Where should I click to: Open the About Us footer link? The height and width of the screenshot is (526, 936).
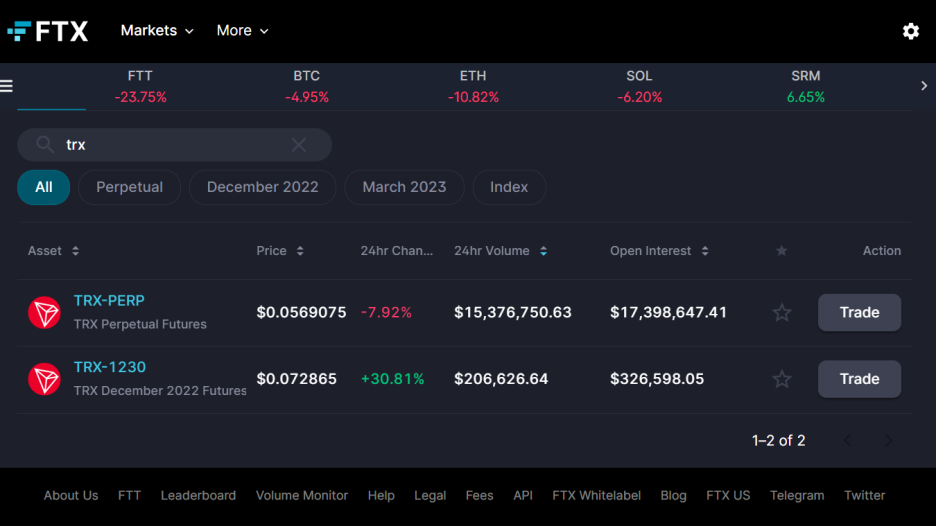(x=70, y=496)
